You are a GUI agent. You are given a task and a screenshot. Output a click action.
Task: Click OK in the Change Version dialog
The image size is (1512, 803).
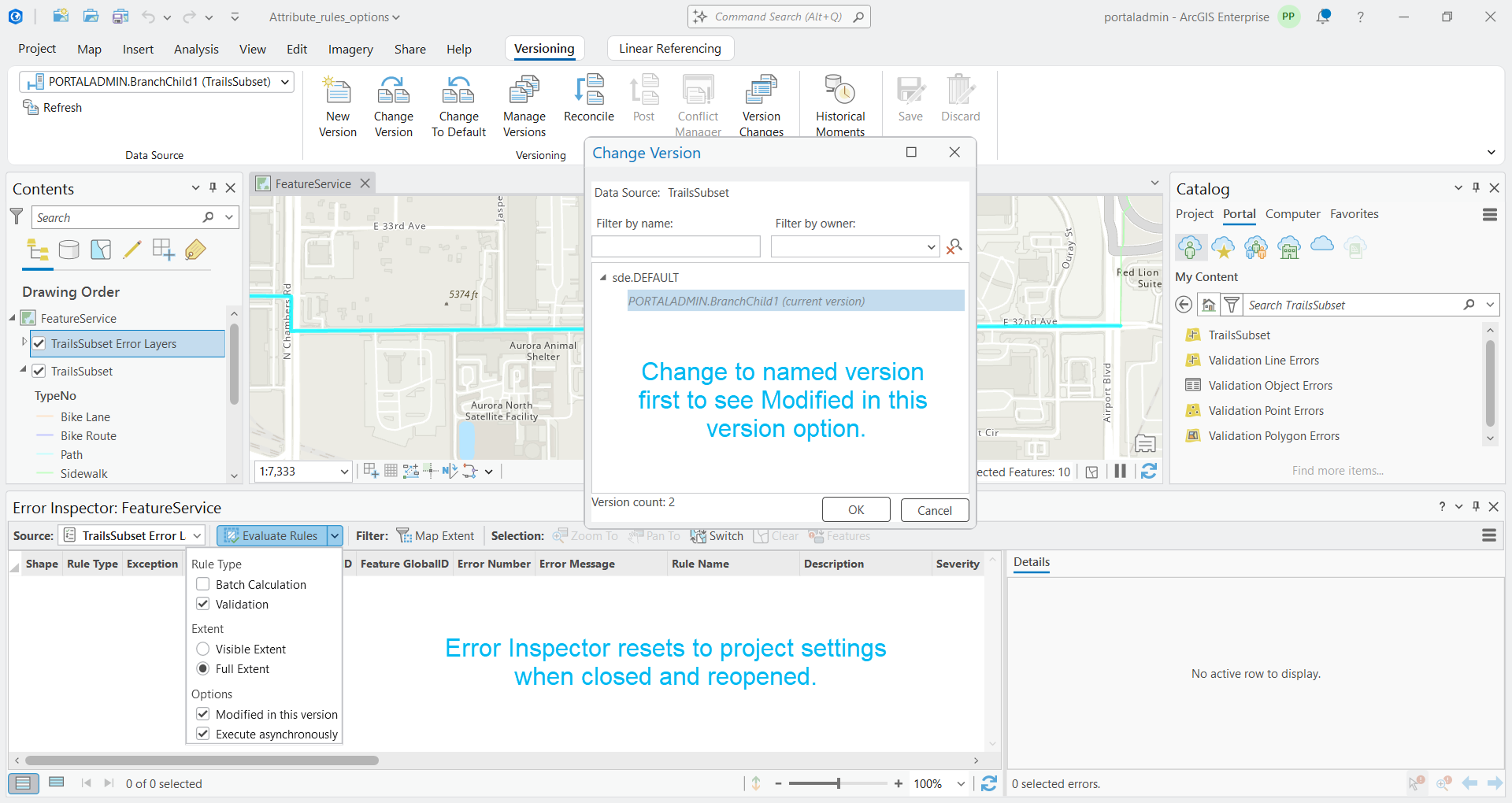[855, 509]
